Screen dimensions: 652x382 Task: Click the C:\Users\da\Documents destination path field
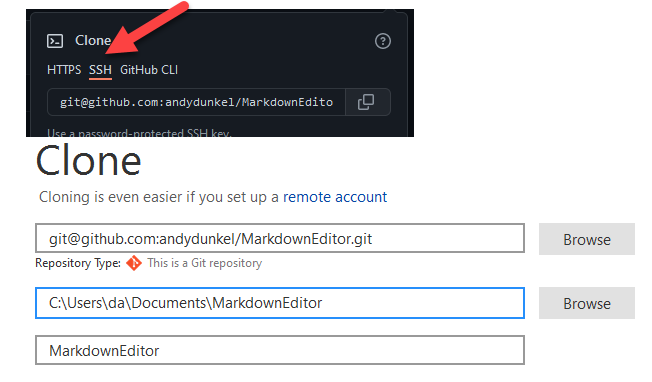point(280,303)
